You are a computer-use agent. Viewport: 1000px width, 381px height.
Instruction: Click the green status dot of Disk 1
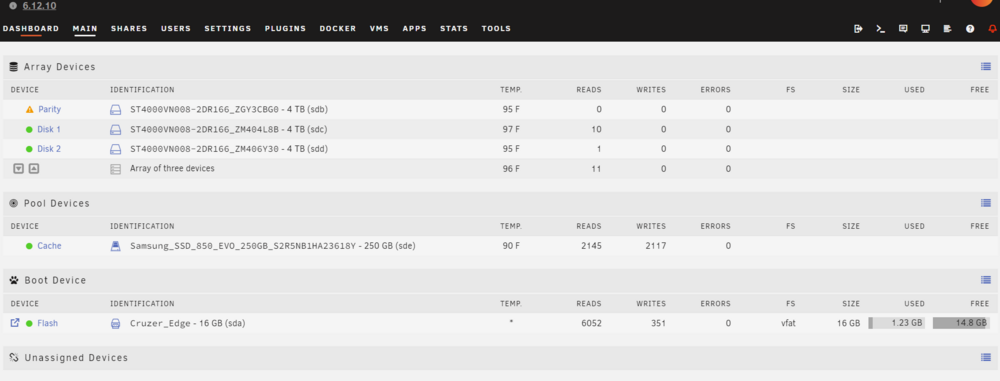pos(29,130)
